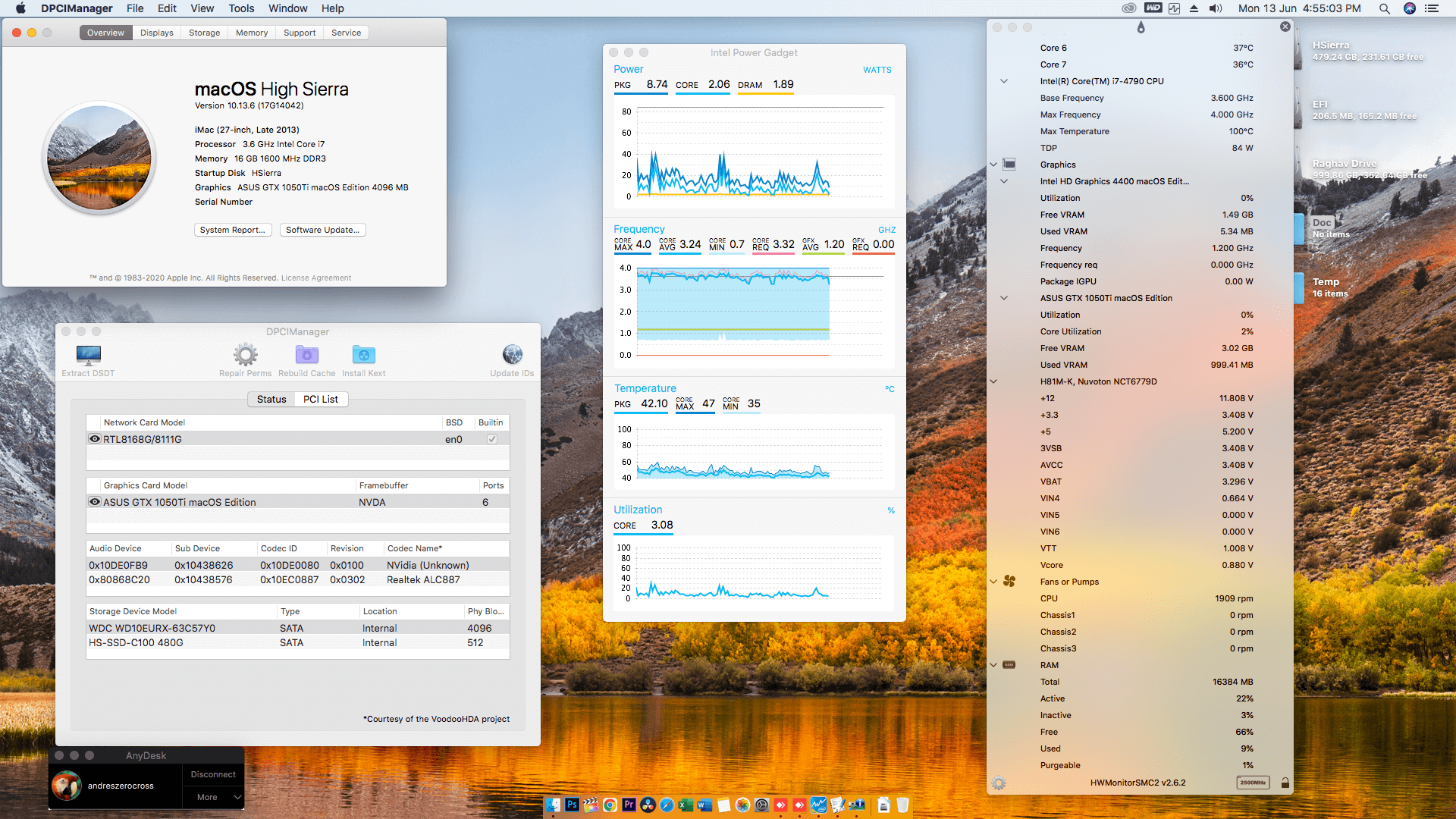
Task: Open the Rebuild Cache tool
Action: pyautogui.click(x=306, y=354)
